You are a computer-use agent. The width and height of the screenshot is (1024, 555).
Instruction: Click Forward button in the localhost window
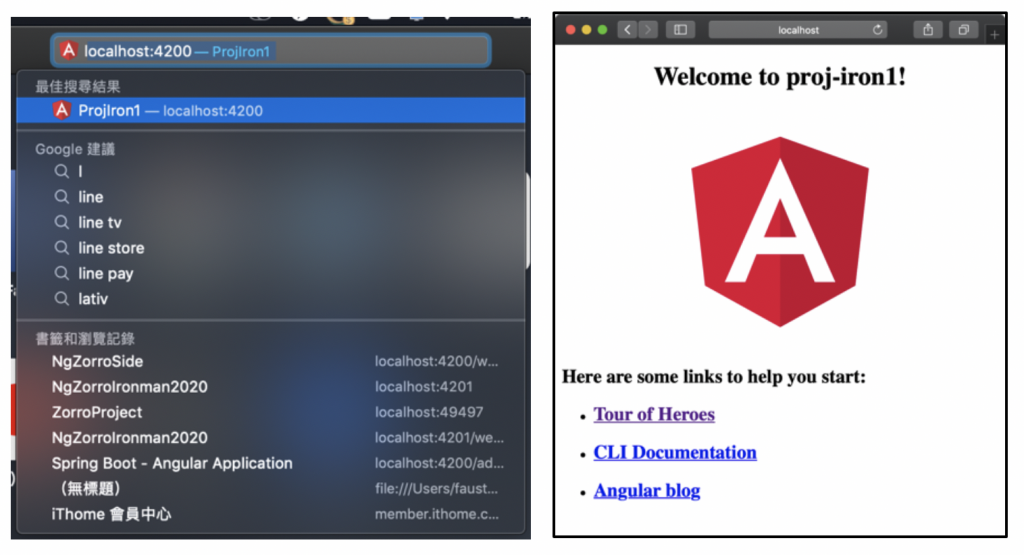coord(648,29)
